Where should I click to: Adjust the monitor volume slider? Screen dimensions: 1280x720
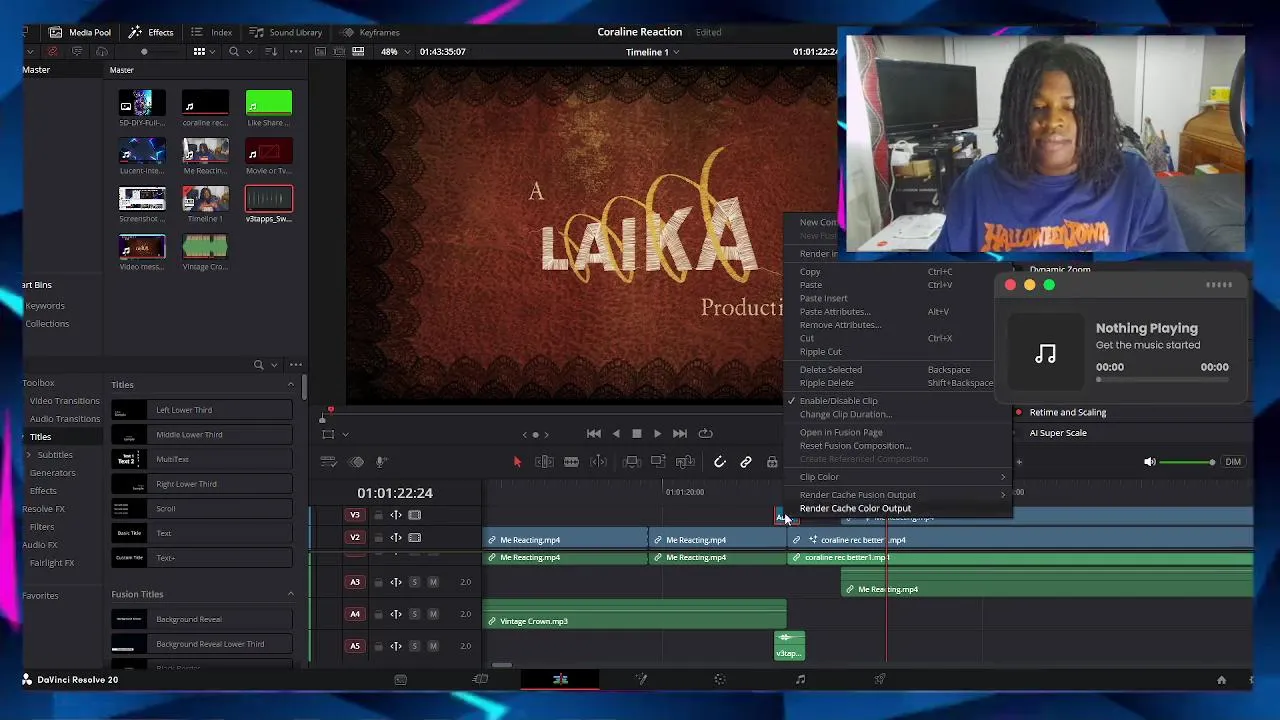coord(1187,462)
